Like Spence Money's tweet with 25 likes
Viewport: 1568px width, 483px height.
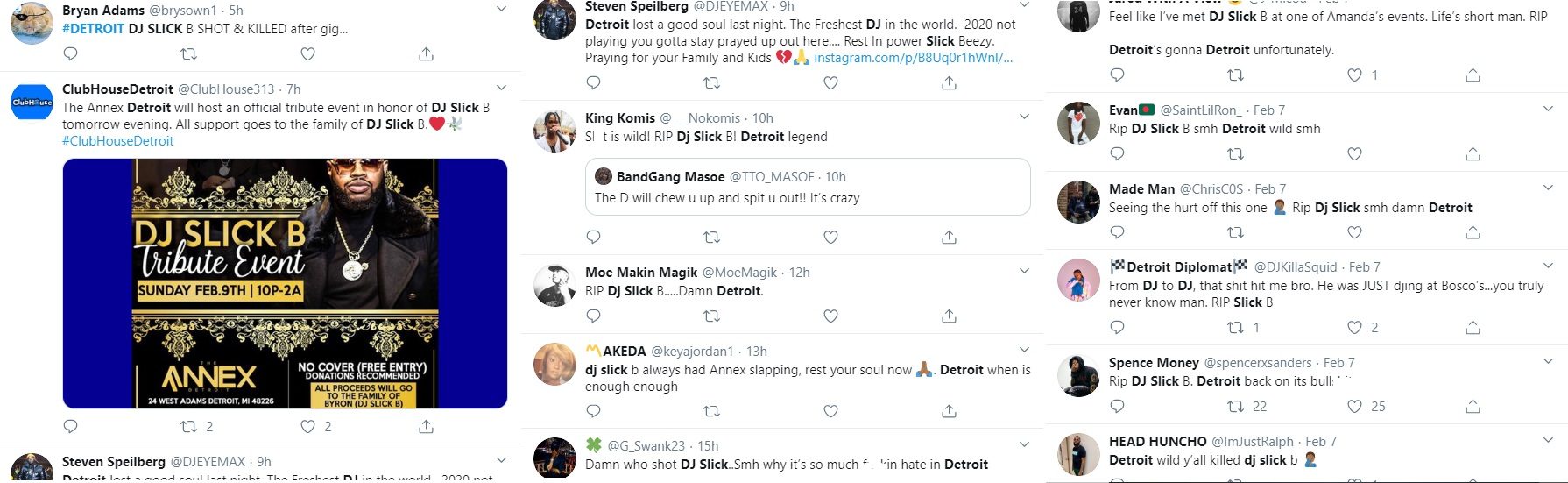click(x=1354, y=407)
